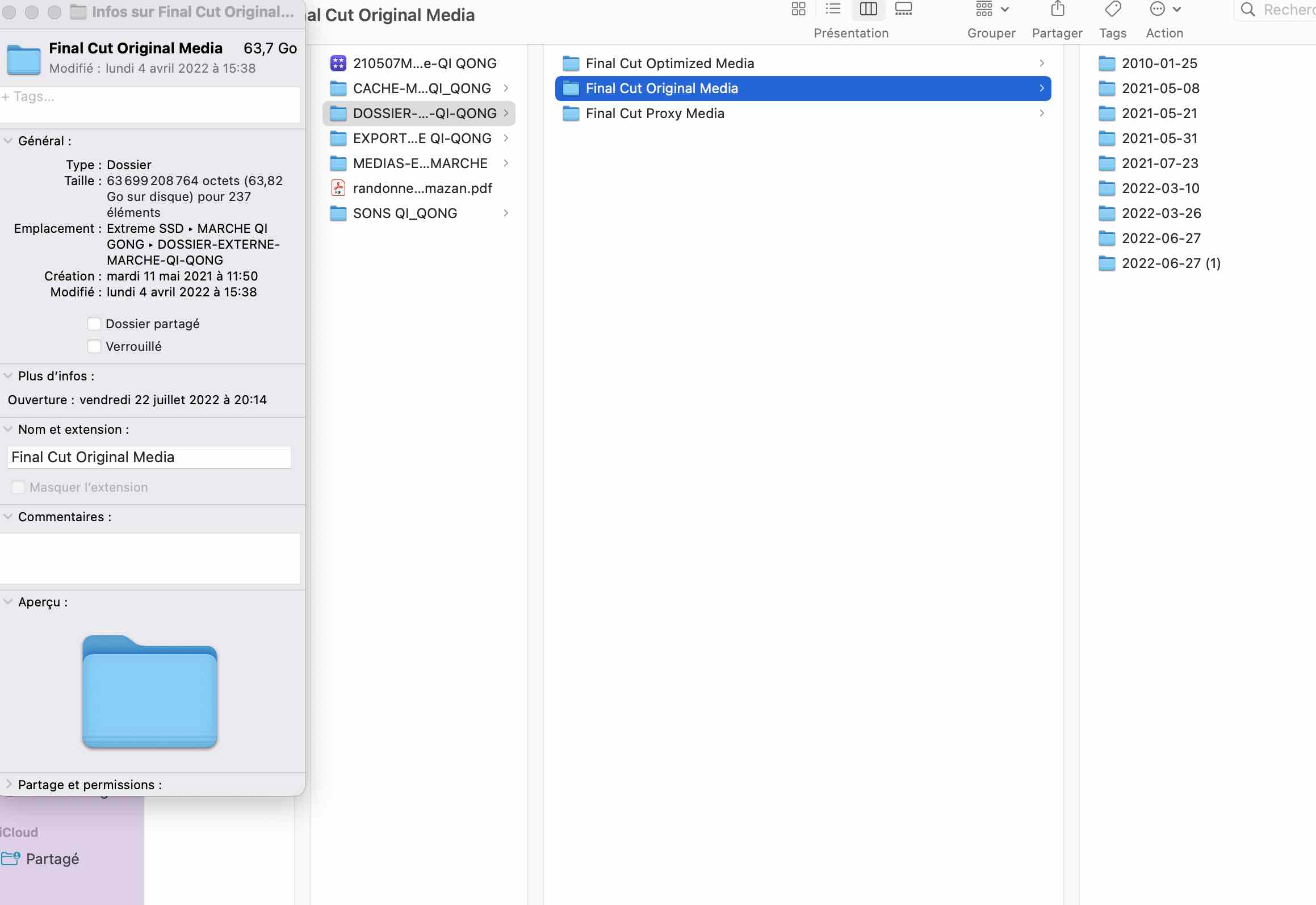The image size is (1316, 905).
Task: Click Partagé in iCloud sidebar
Action: [x=52, y=858]
